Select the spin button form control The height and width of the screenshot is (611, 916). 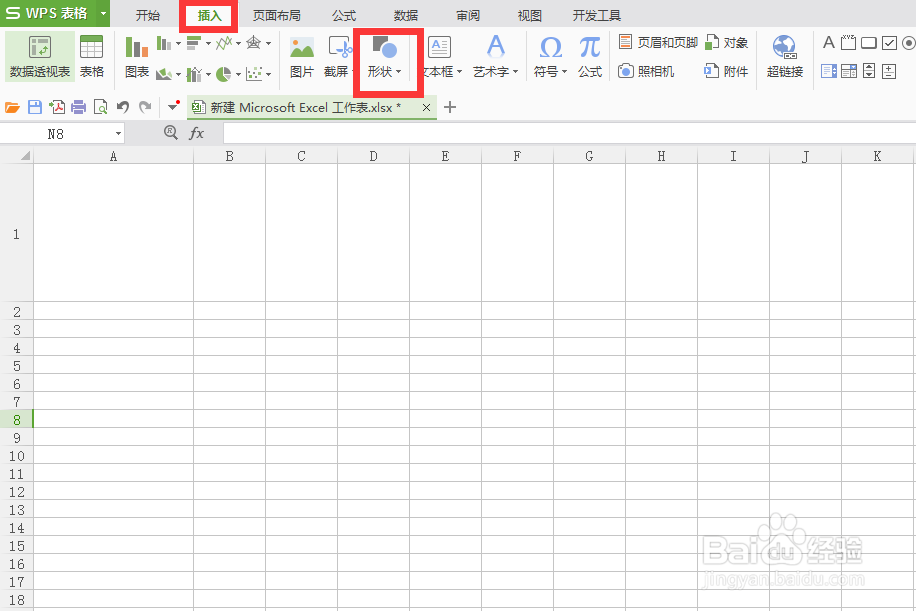889,71
